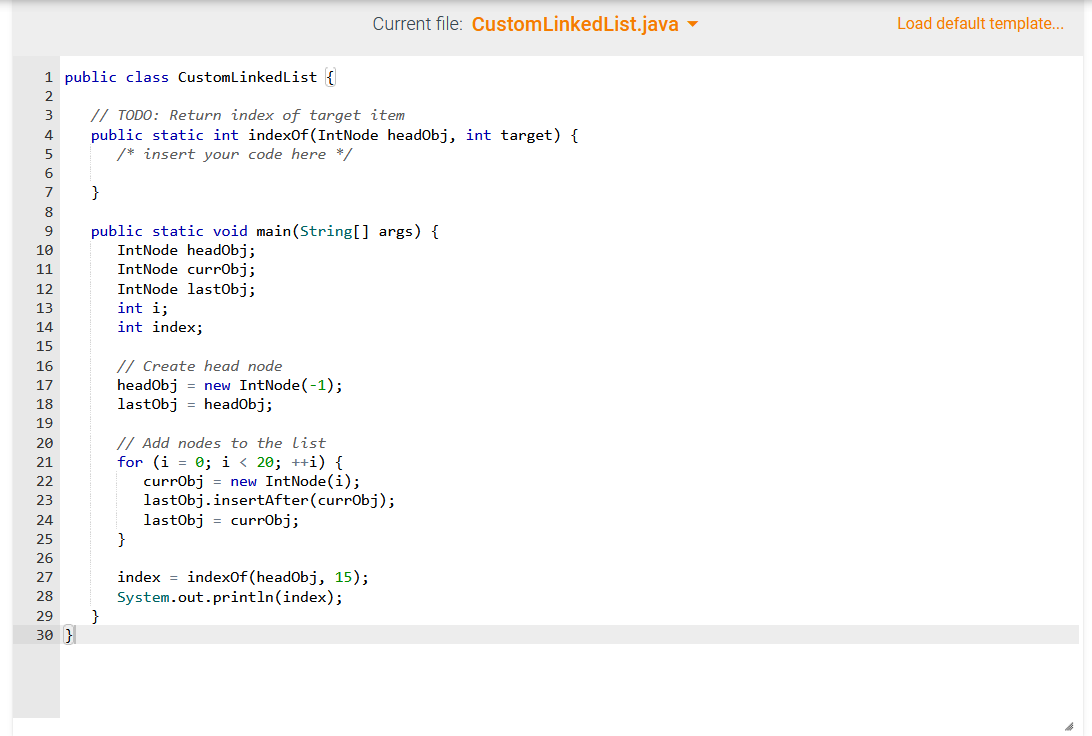Place cursor on the System.out.println statement
The width and height of the screenshot is (1092, 736).
click(x=230, y=596)
